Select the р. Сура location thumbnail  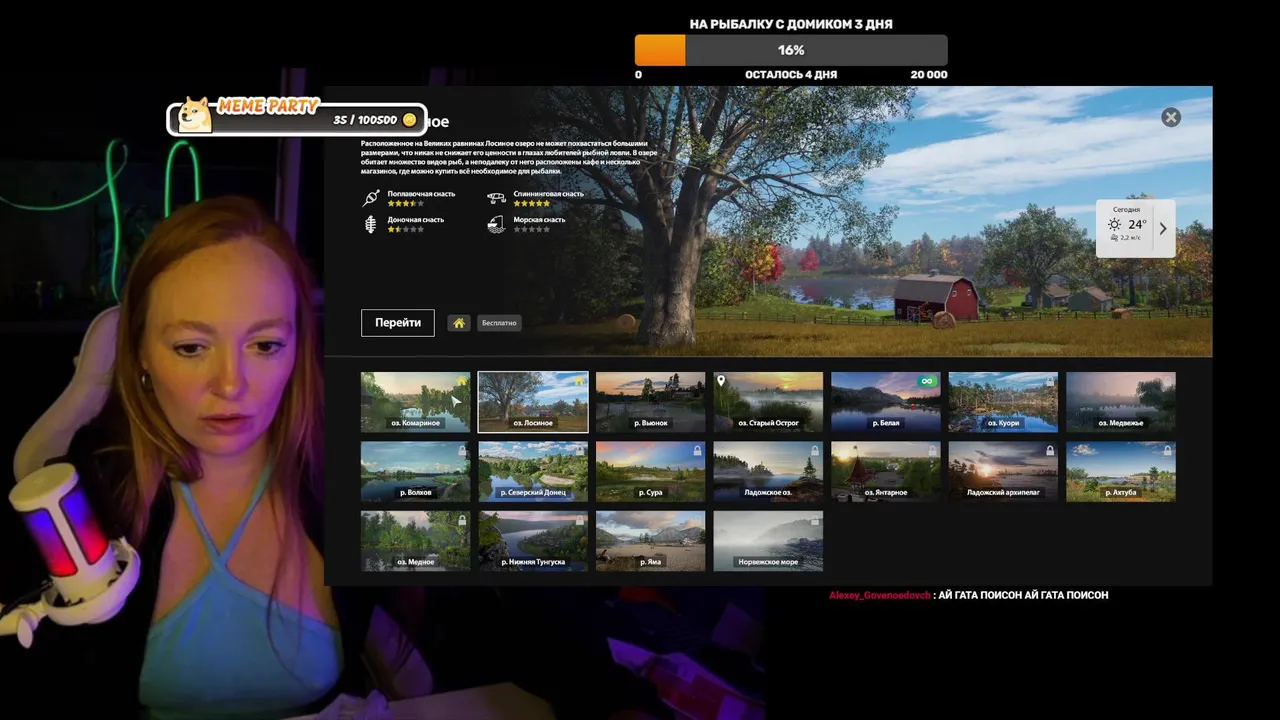pyautogui.click(x=650, y=471)
